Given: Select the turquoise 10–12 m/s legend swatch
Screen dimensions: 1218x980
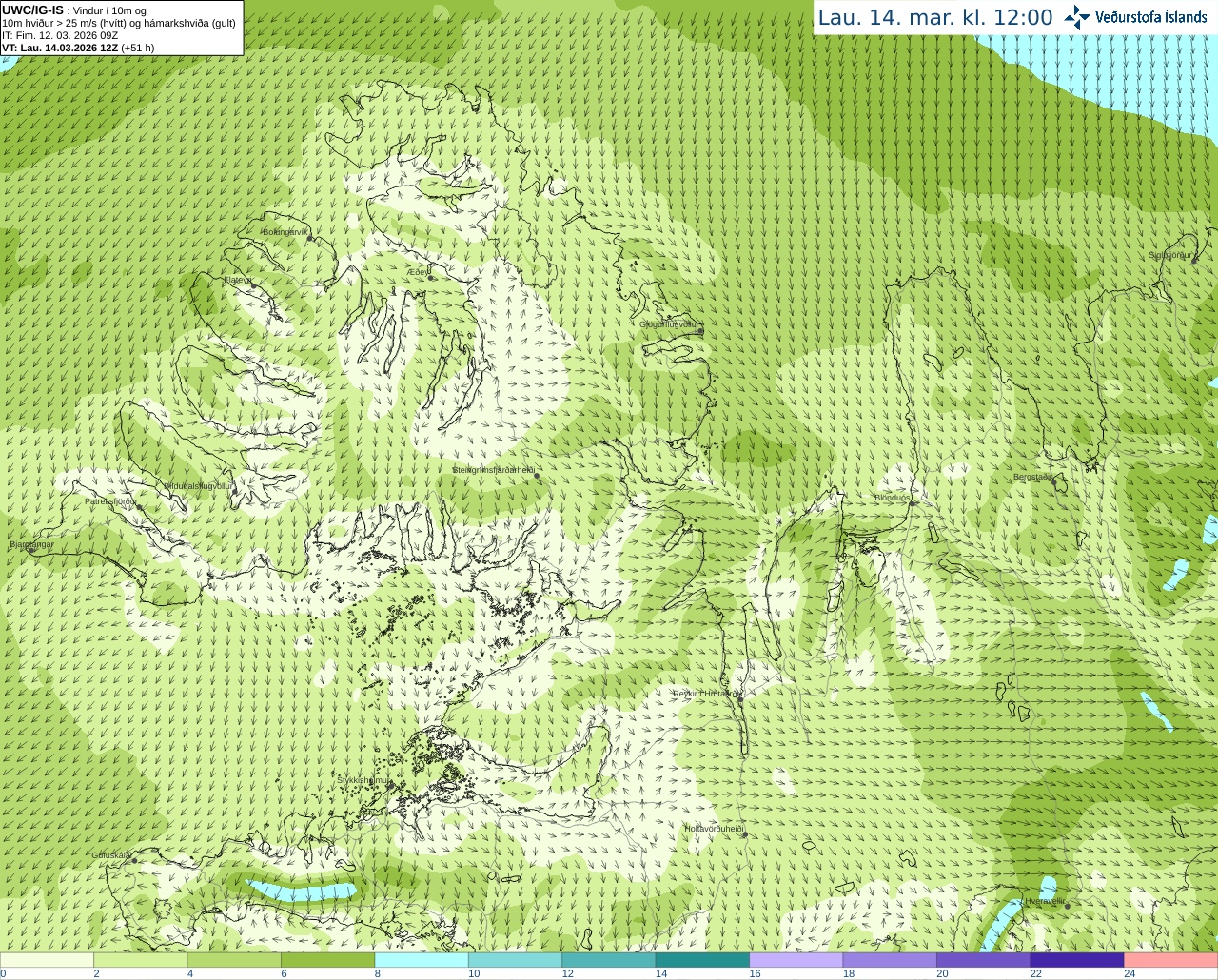Looking at the screenshot, I should point(515,960).
